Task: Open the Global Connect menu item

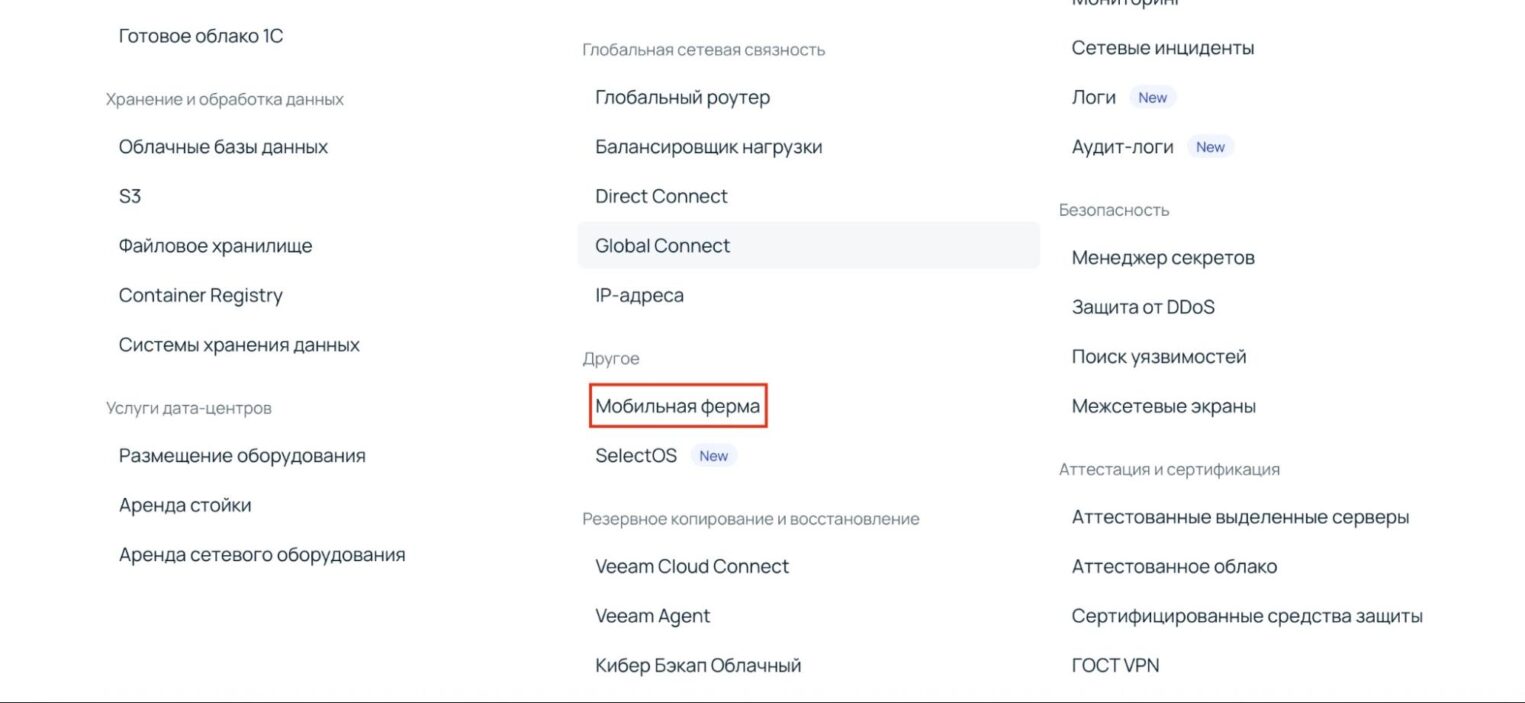Action: click(x=663, y=246)
